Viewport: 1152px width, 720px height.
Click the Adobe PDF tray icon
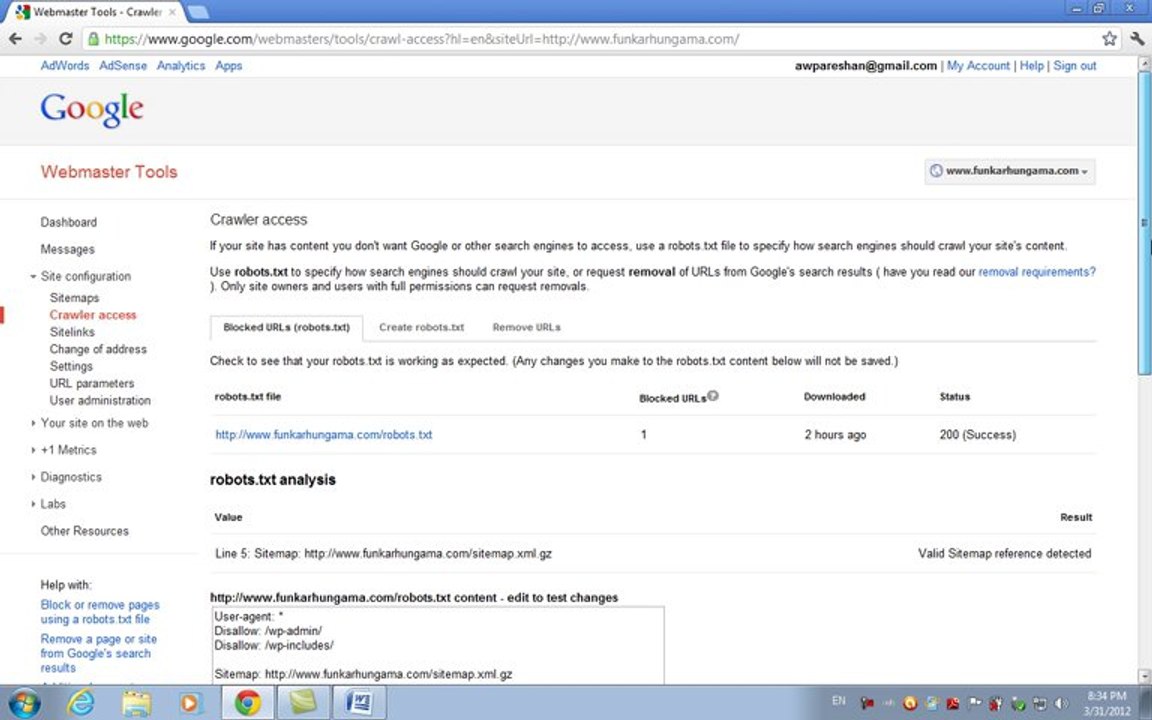click(x=953, y=703)
